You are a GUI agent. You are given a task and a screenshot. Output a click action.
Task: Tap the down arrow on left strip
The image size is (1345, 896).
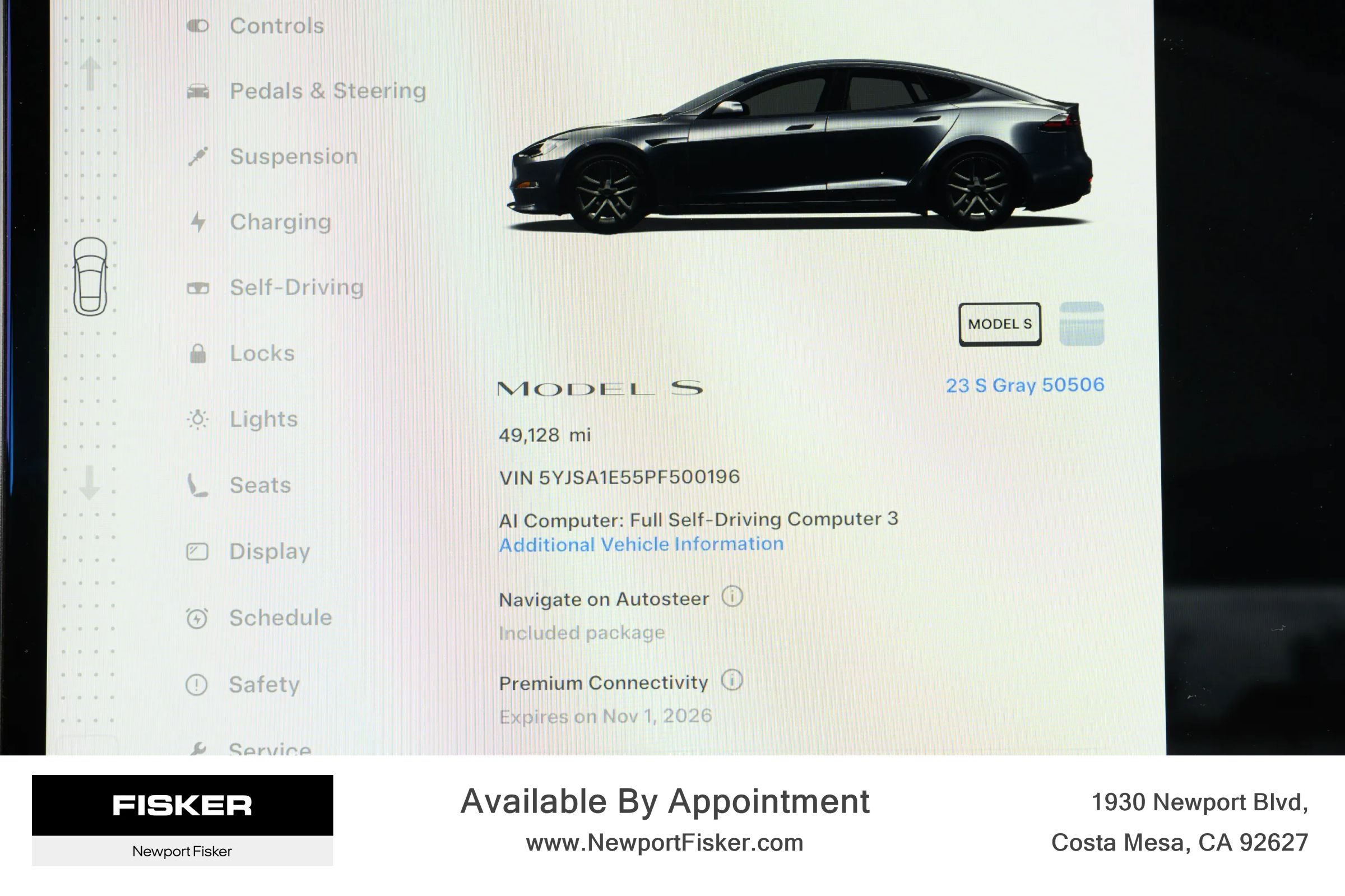(x=89, y=483)
